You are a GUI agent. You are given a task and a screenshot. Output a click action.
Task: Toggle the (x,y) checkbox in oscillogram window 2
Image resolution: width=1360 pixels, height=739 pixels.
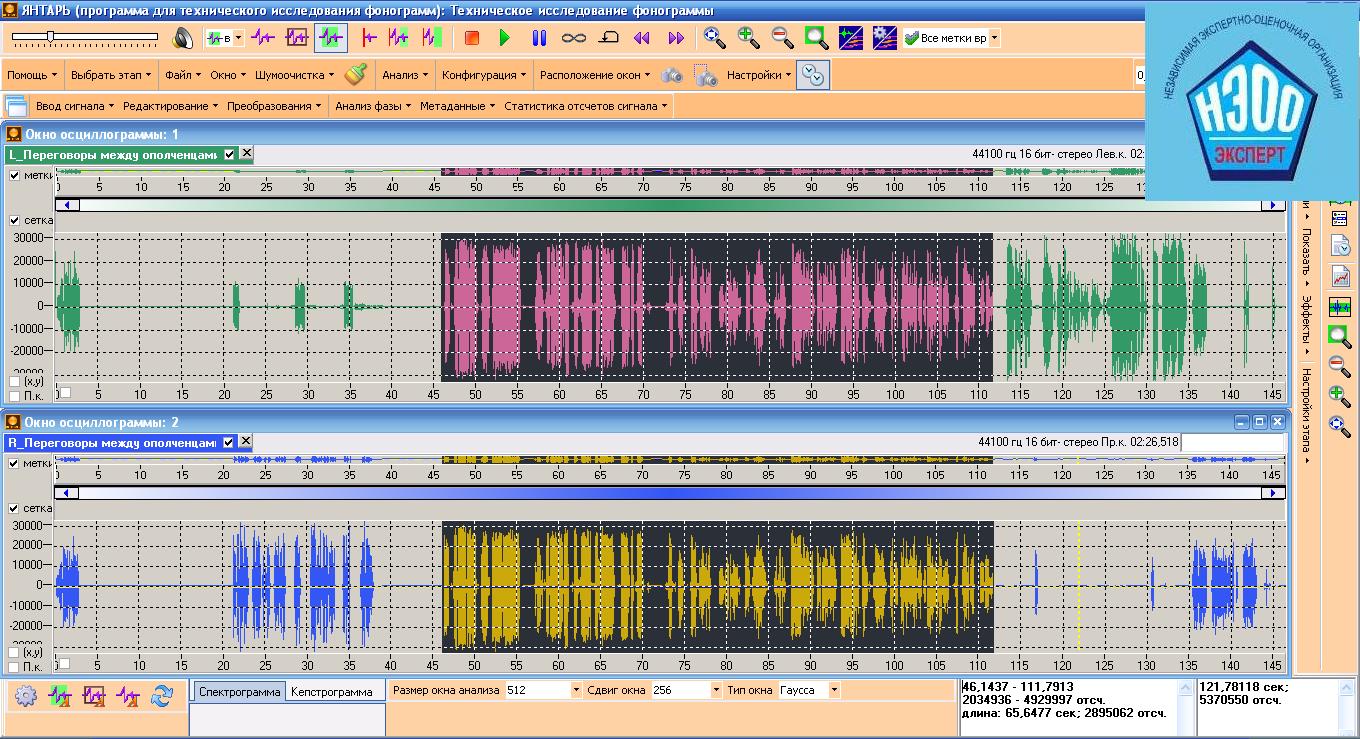pos(14,652)
